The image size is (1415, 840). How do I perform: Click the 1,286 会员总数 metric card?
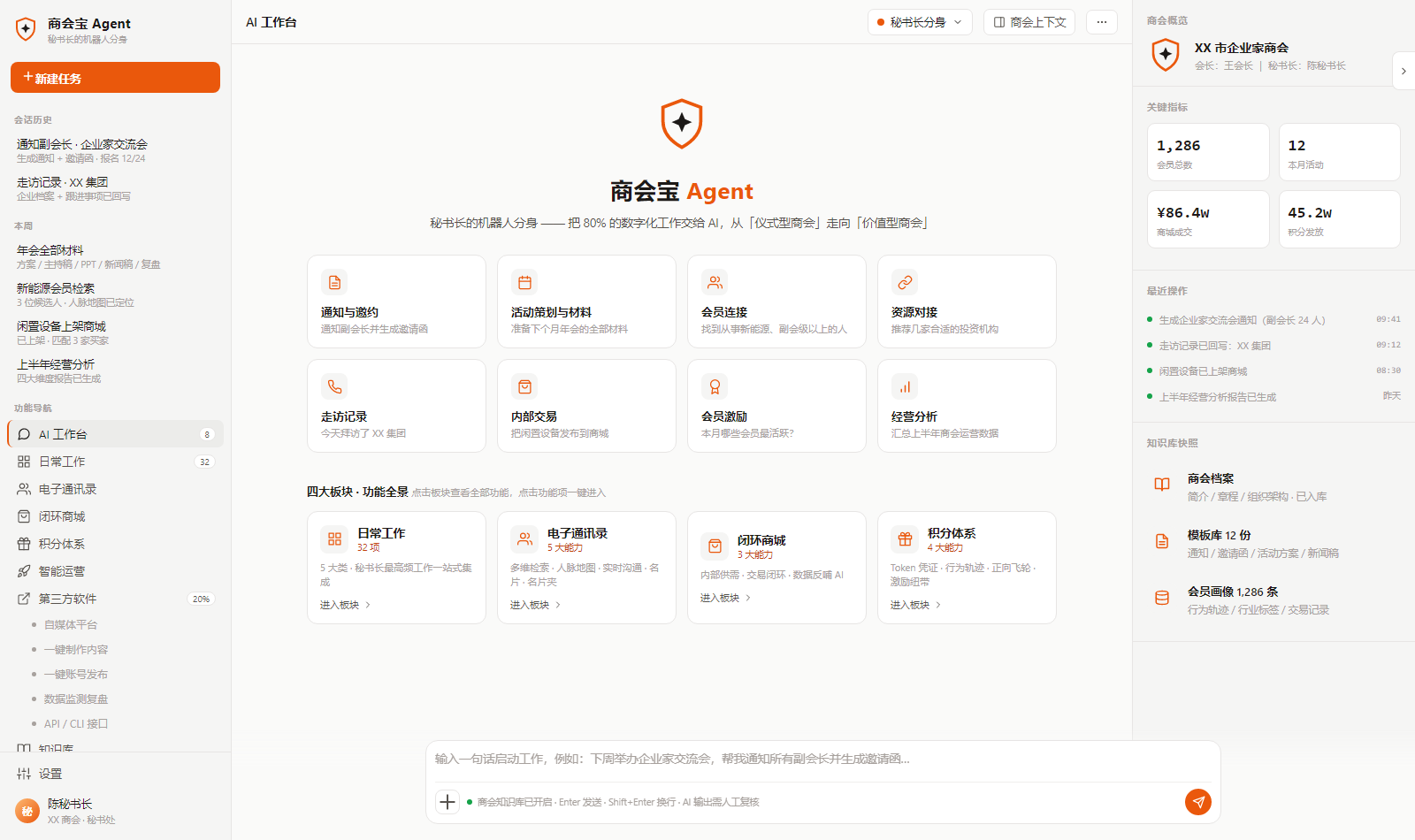pyautogui.click(x=1208, y=152)
